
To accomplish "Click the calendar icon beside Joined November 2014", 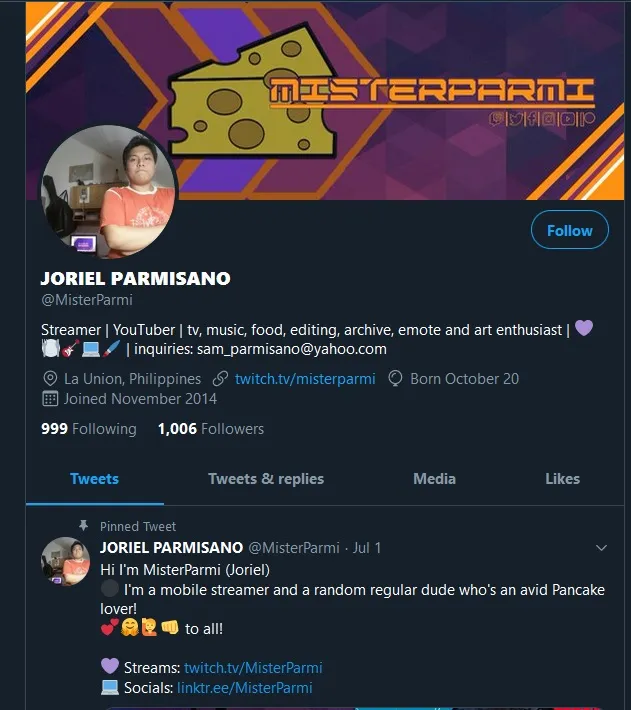I will [50, 398].
